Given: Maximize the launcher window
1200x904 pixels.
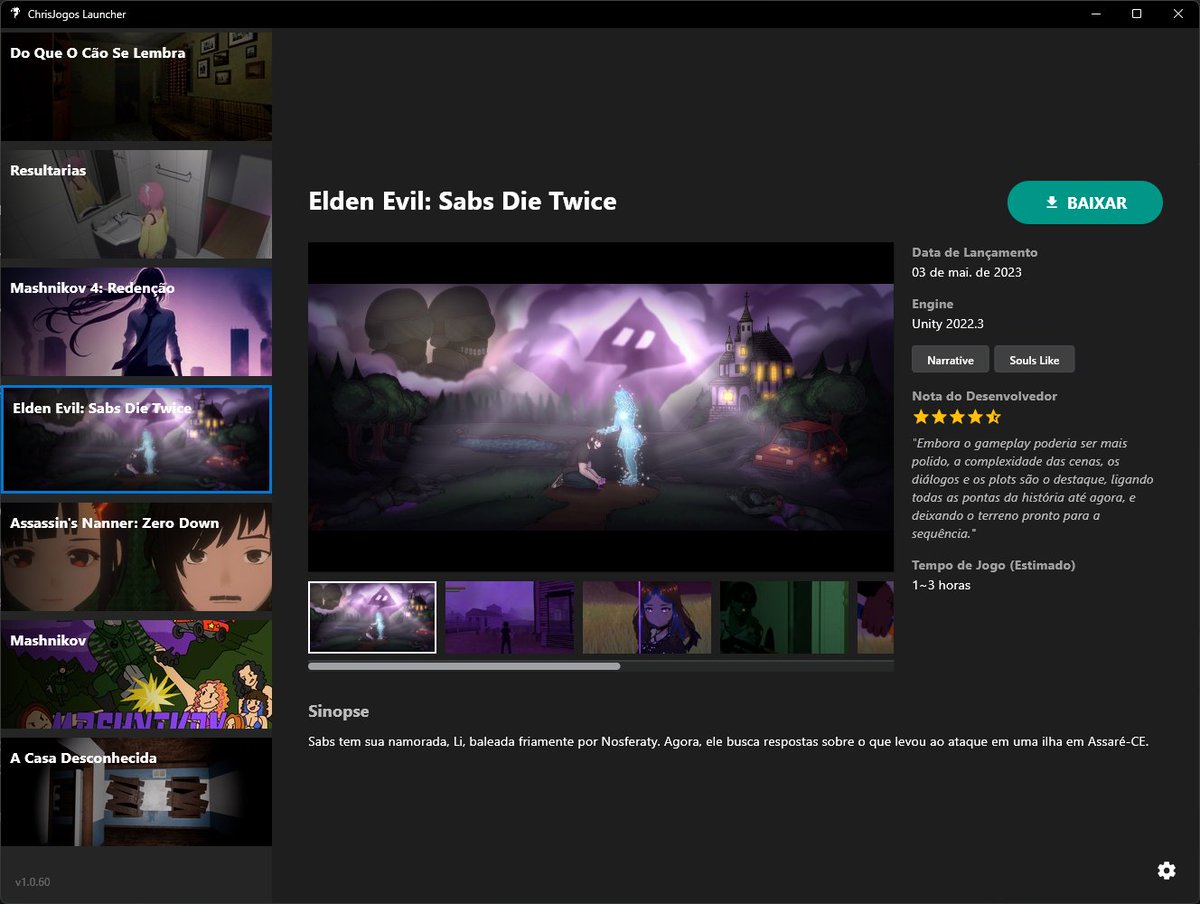Looking at the screenshot, I should [x=1136, y=14].
